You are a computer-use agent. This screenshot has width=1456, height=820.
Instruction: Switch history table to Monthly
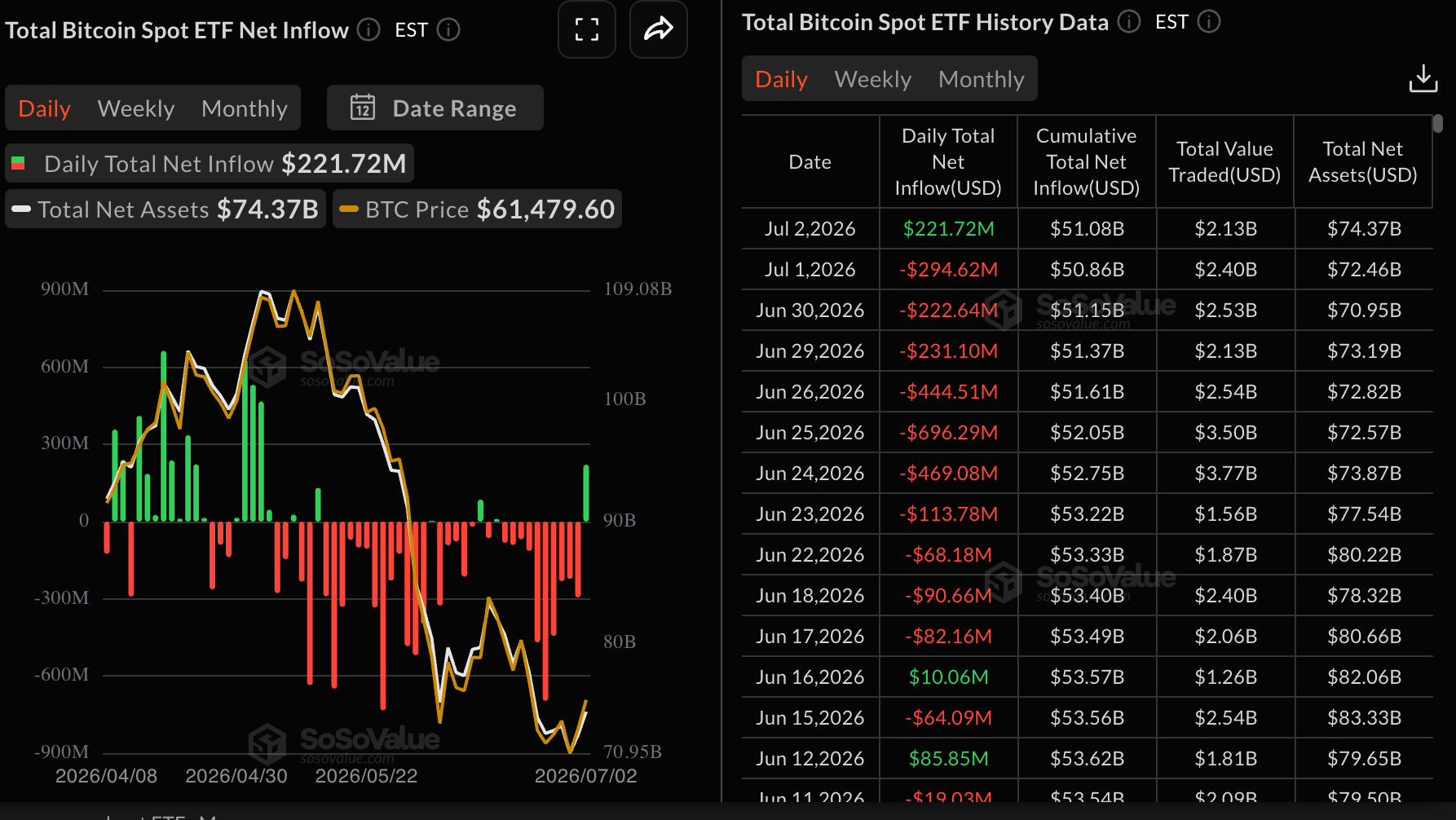pyautogui.click(x=982, y=79)
